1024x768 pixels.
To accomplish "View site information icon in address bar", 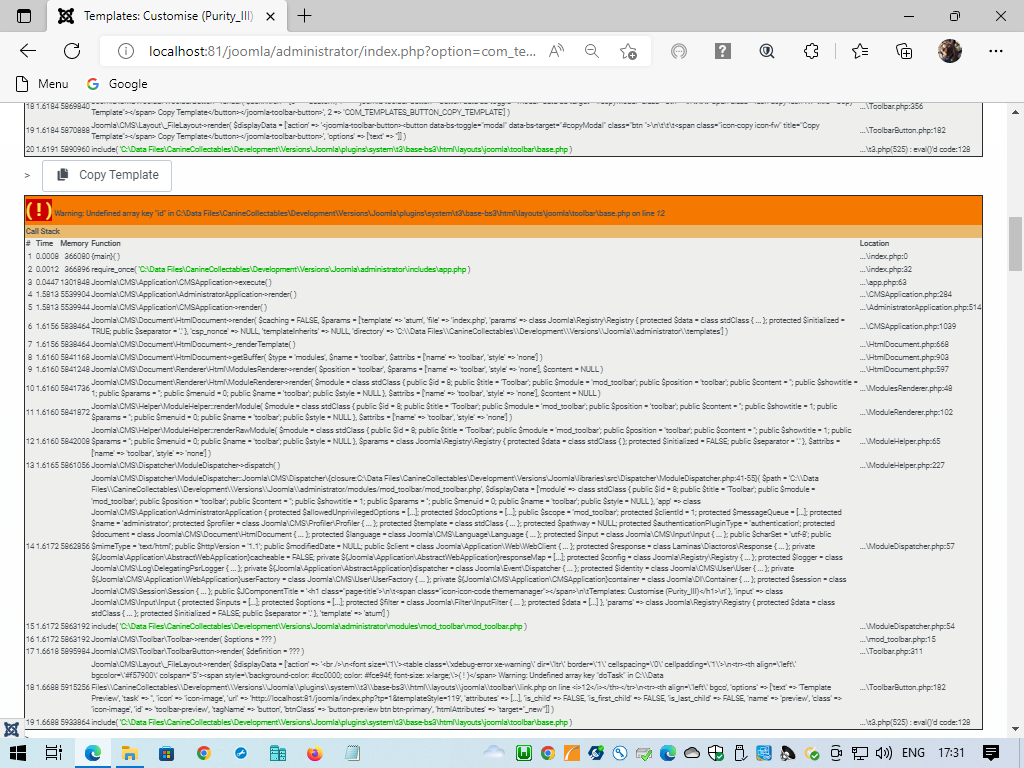I will click(125, 52).
